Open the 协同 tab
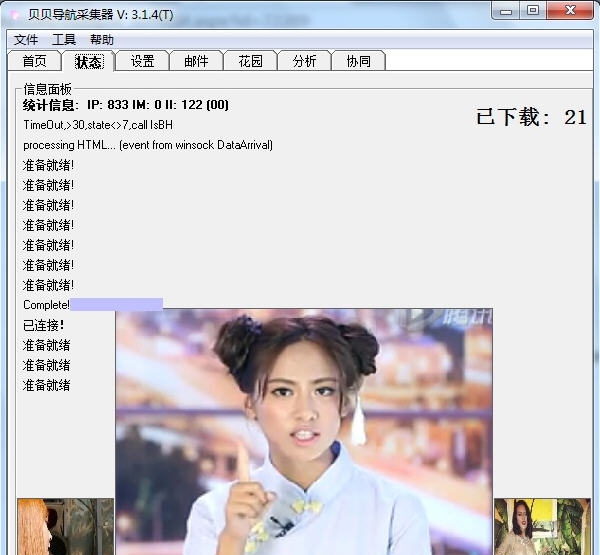 (358, 61)
